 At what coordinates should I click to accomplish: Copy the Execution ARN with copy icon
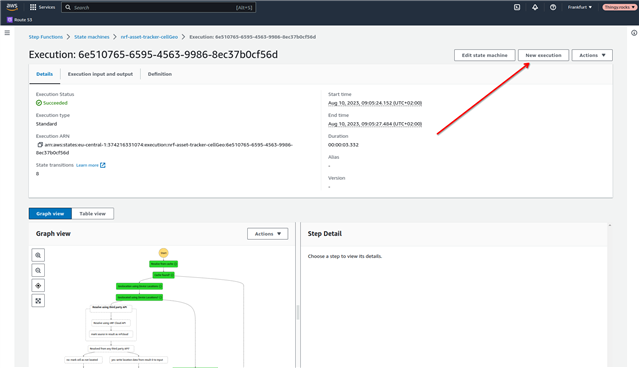(x=40, y=145)
